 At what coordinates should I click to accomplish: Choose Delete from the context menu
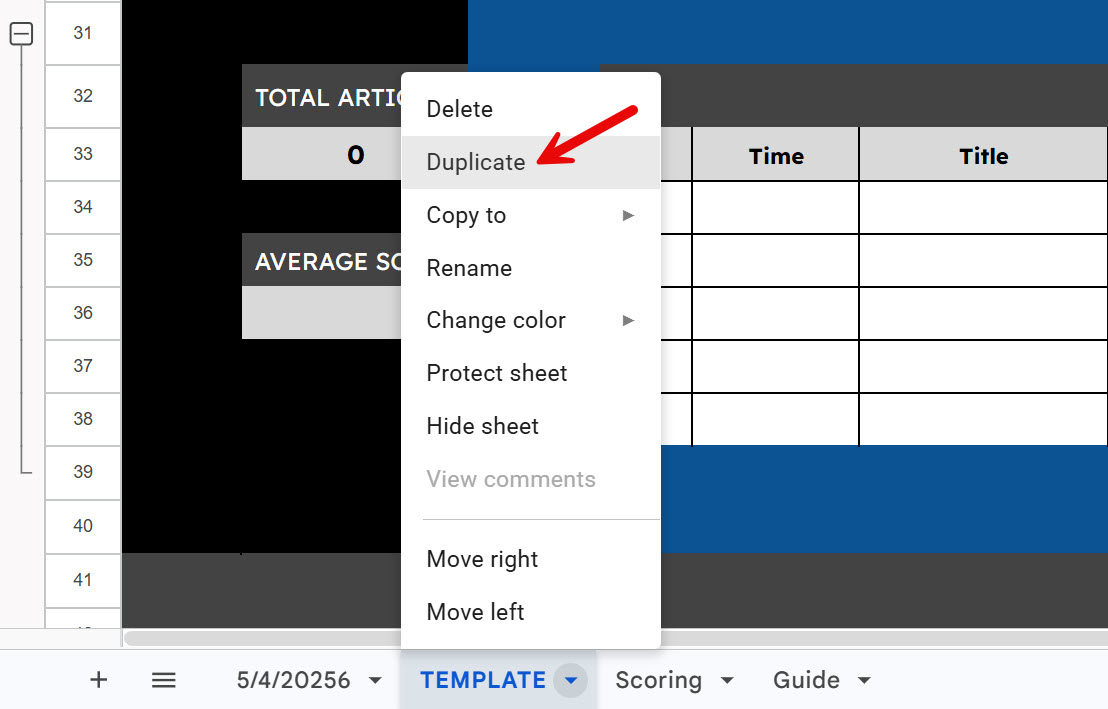(x=531, y=109)
